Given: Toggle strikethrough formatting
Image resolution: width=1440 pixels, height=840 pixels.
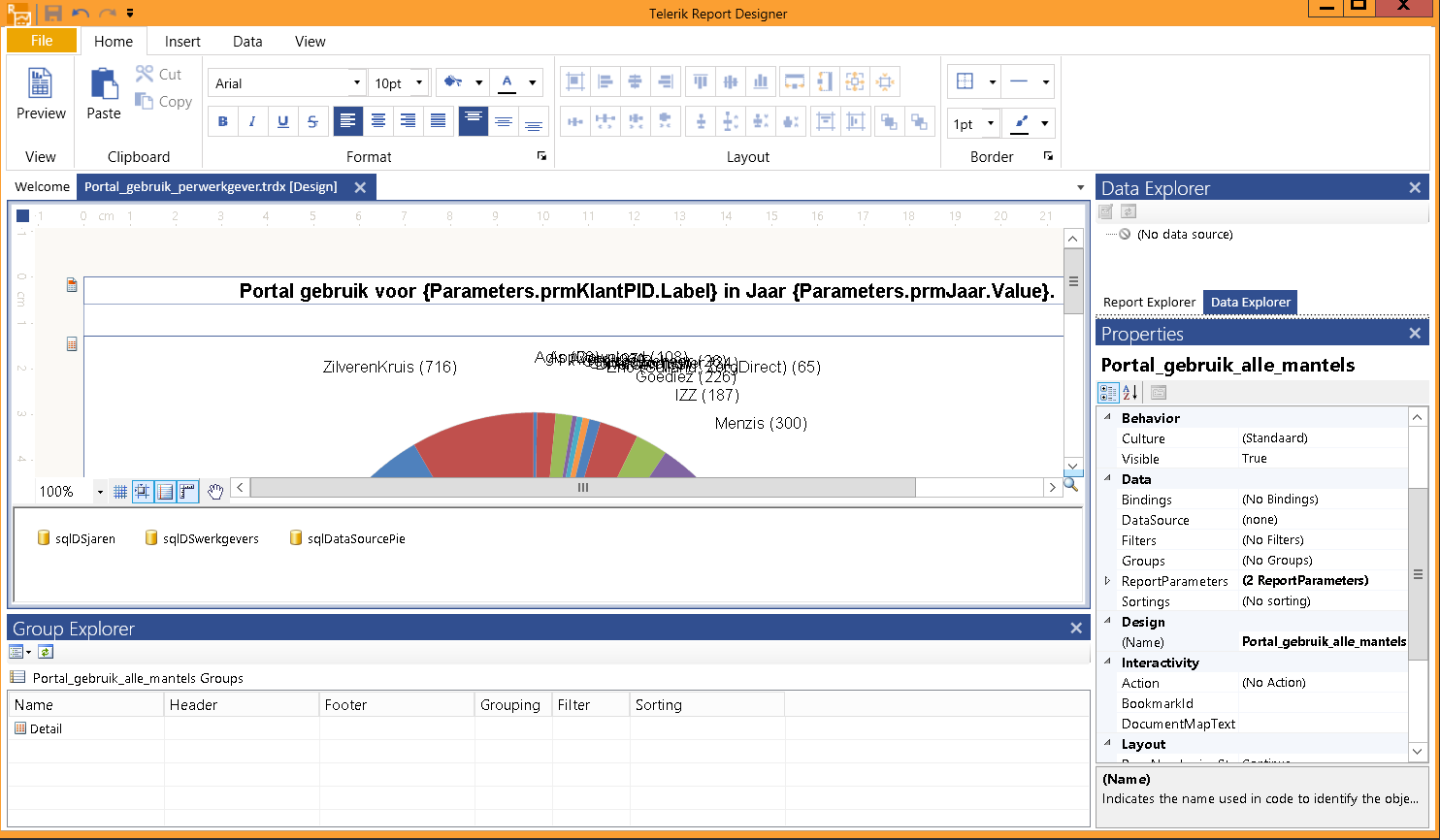Looking at the screenshot, I should pyautogui.click(x=312, y=121).
